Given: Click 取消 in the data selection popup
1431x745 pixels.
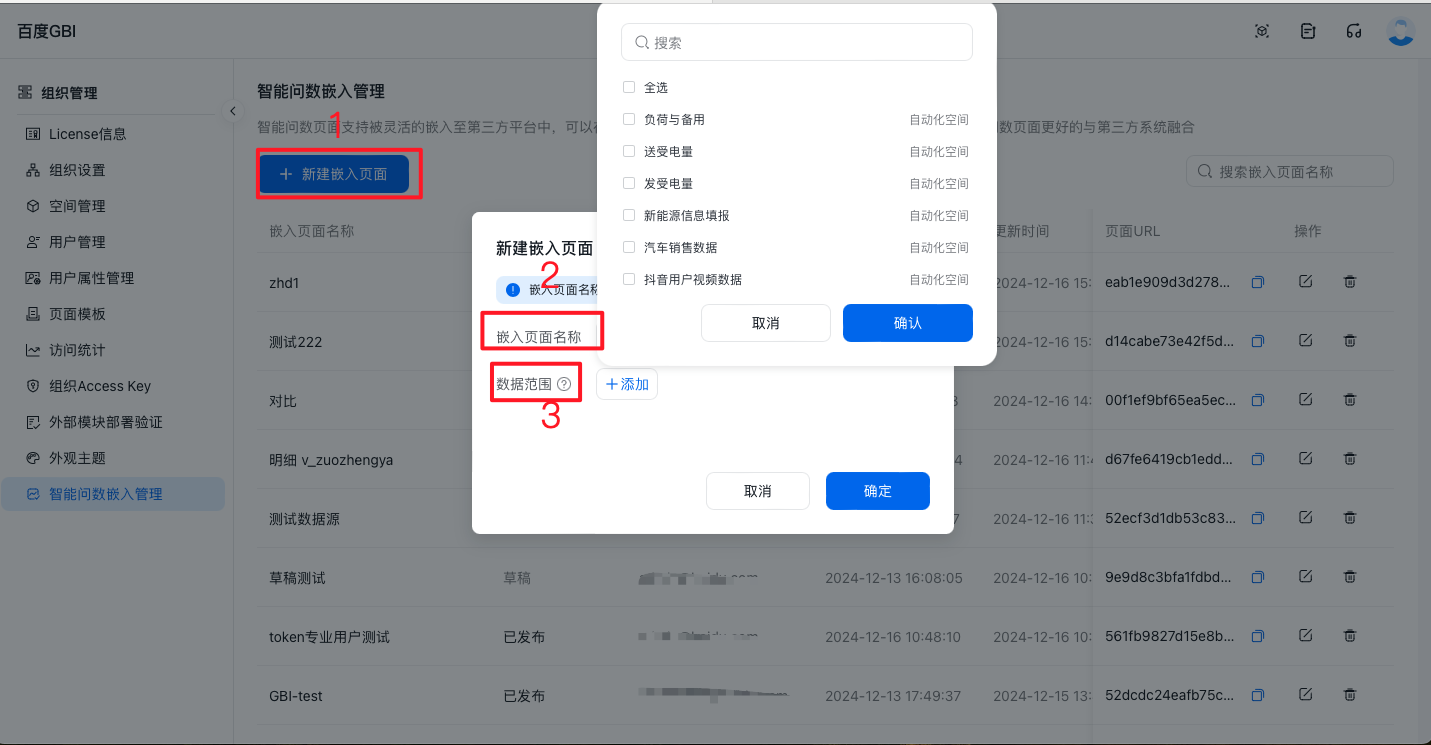Looking at the screenshot, I should pyautogui.click(x=766, y=323).
